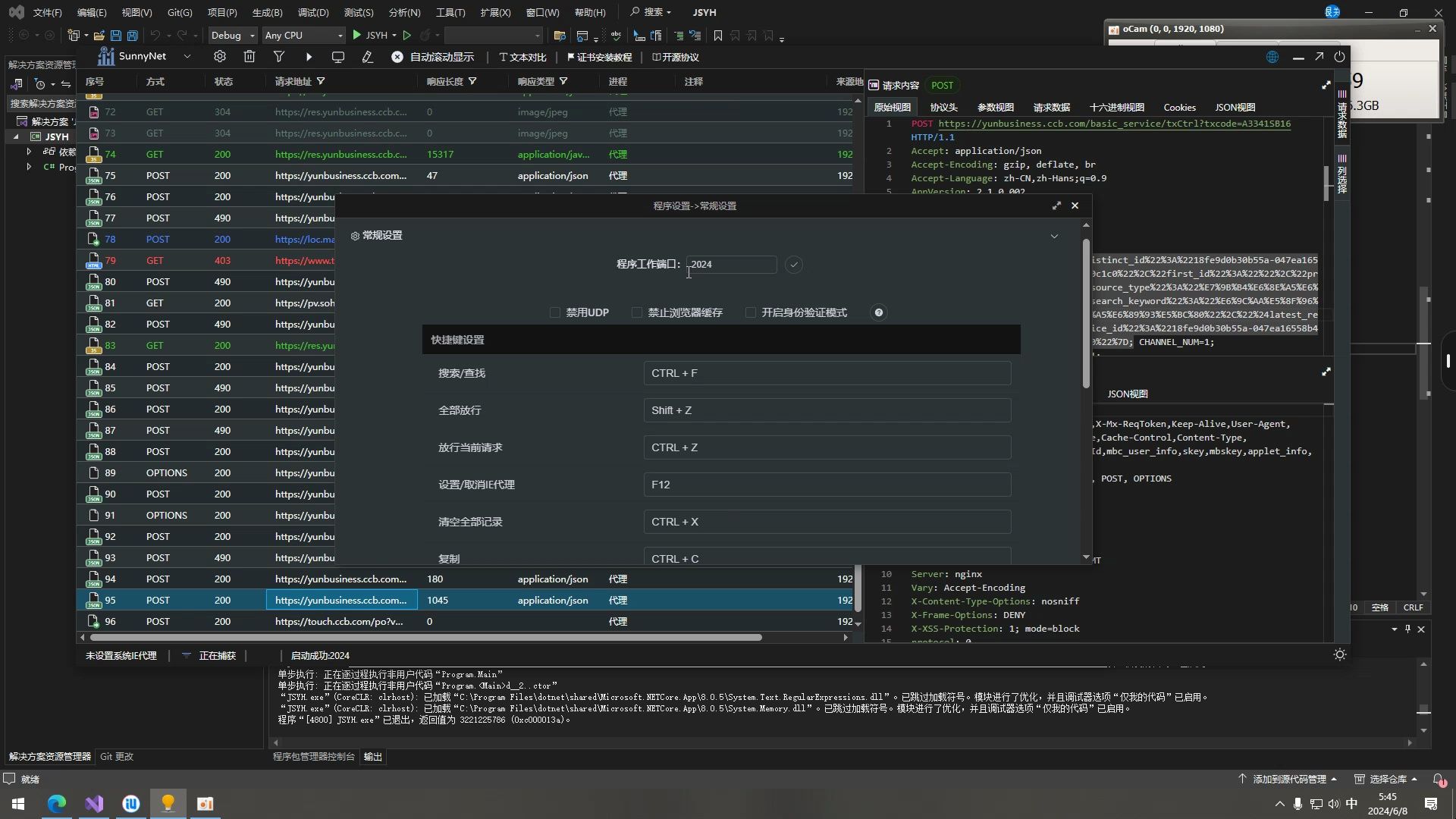
Task: Click the 程序工作端口 input field
Action: click(x=731, y=265)
